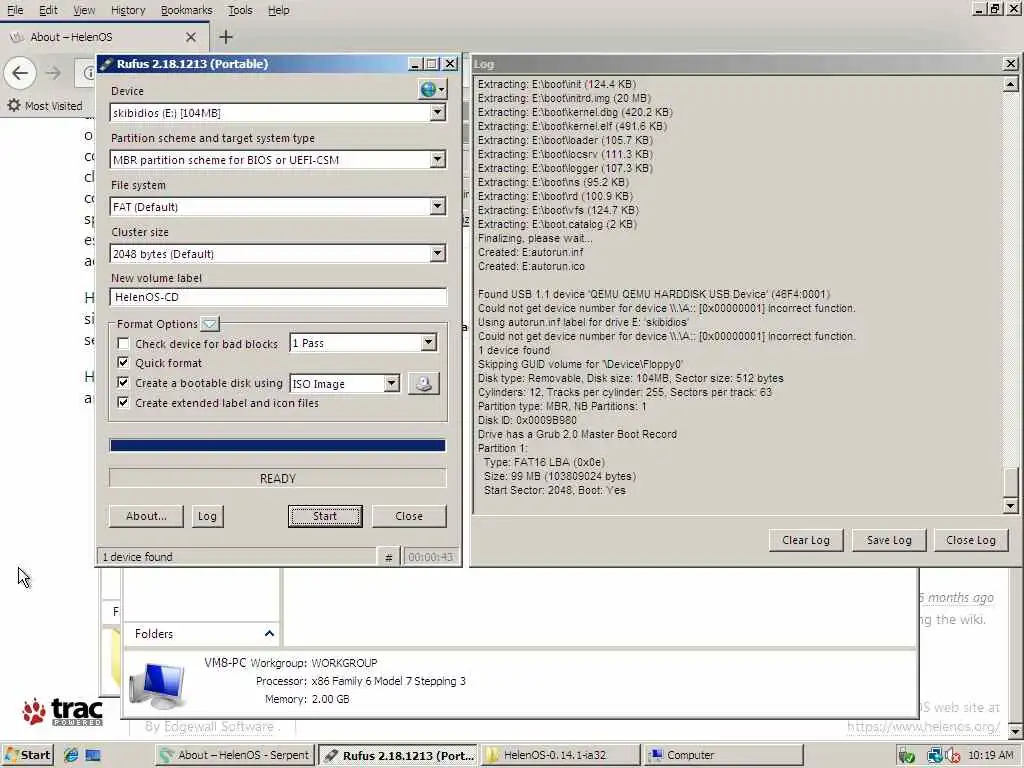Click the VM8-PC computer icon

[x=157, y=686]
